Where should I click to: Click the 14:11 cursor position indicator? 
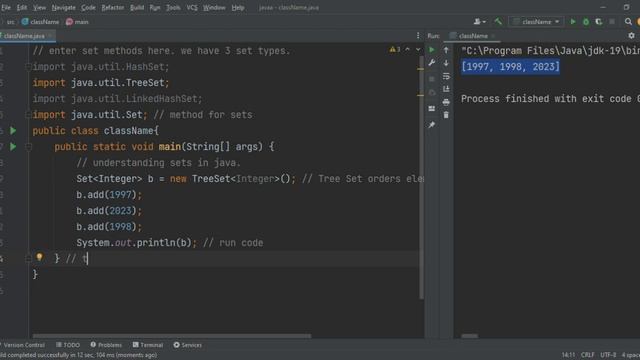pos(568,355)
